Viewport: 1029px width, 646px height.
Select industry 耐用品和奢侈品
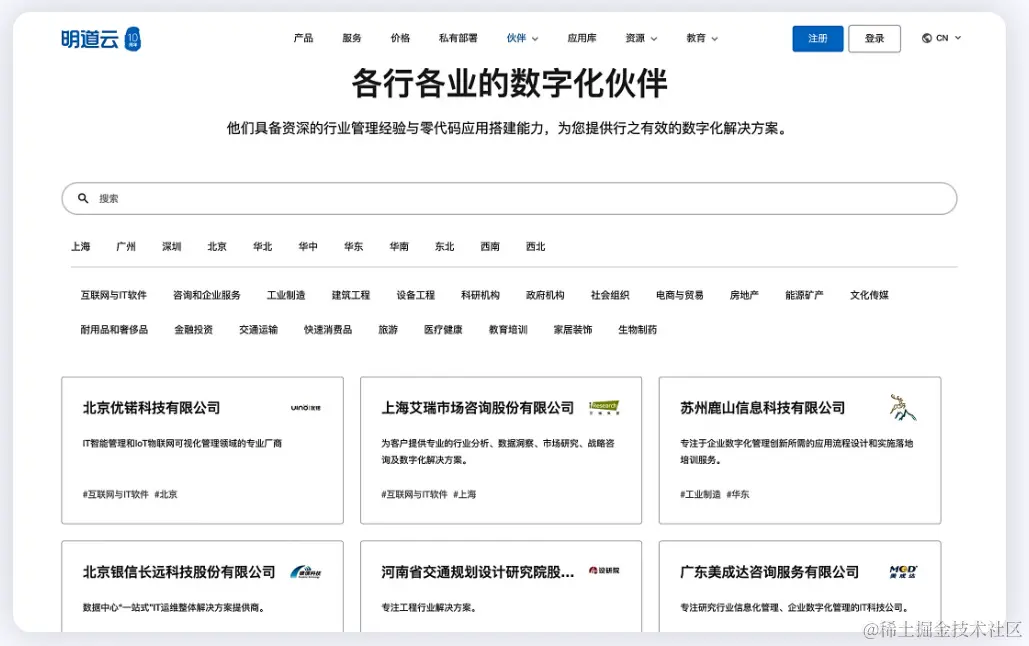pos(114,329)
